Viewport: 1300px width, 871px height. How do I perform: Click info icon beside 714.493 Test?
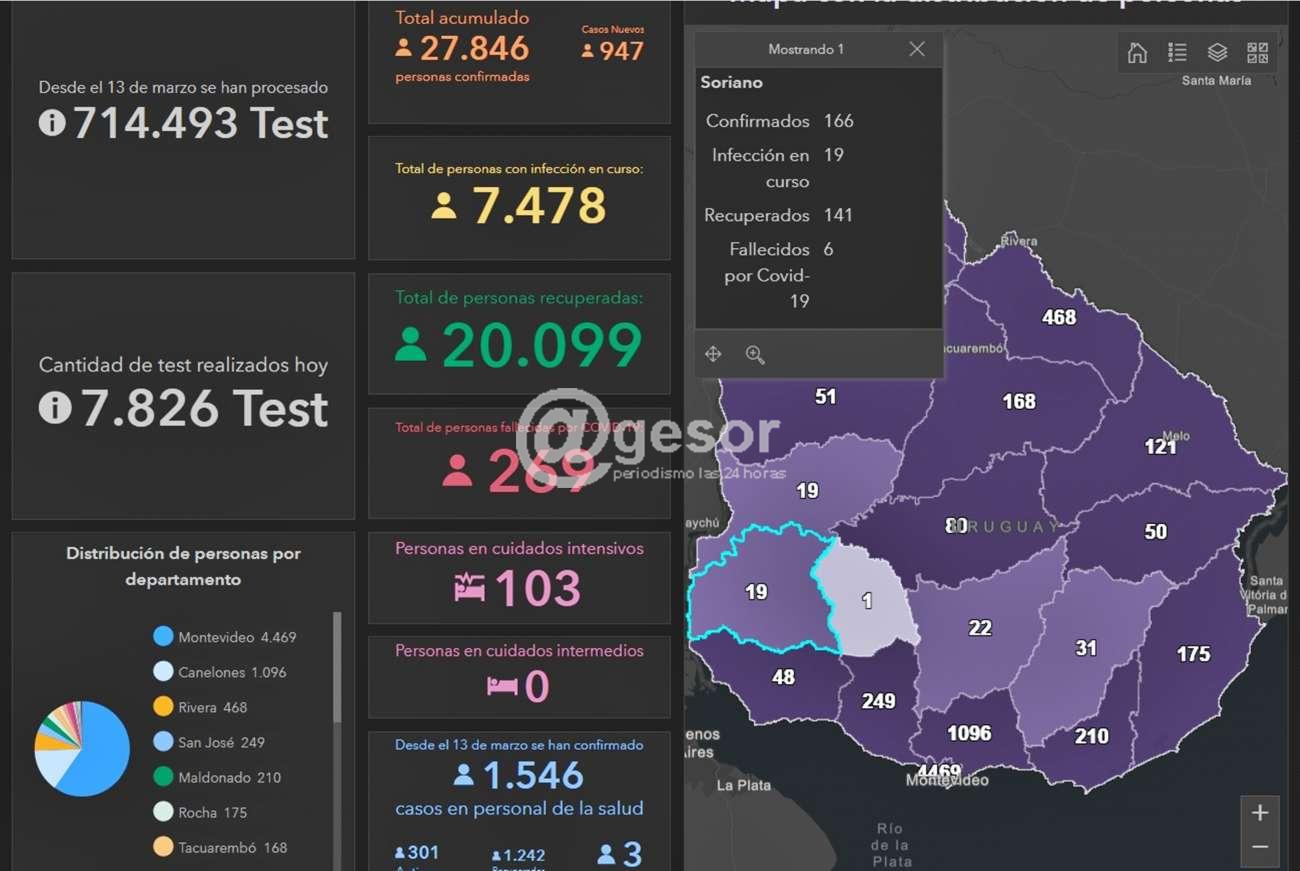click(x=52, y=123)
